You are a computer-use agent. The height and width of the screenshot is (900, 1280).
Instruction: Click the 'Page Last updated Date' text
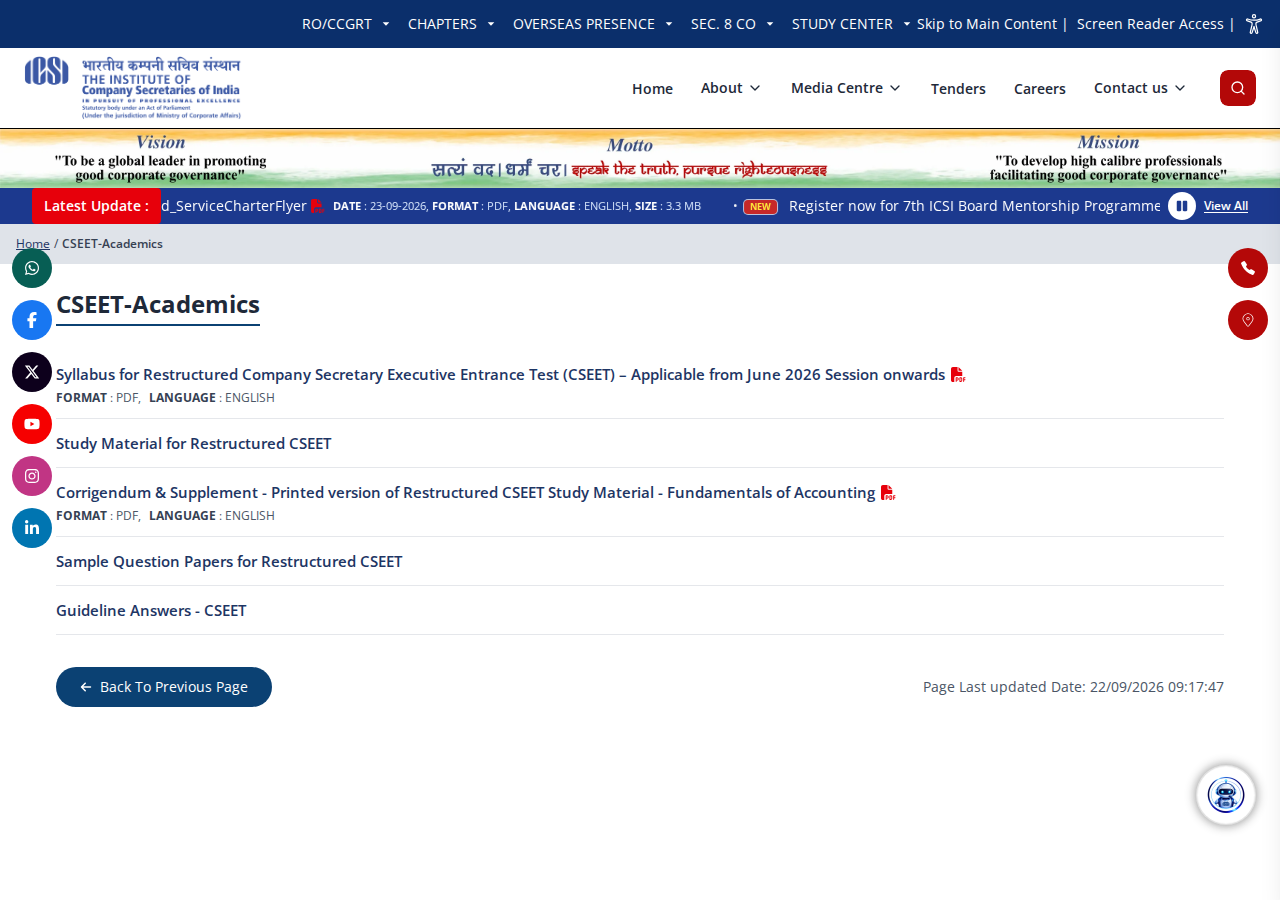tap(1073, 687)
